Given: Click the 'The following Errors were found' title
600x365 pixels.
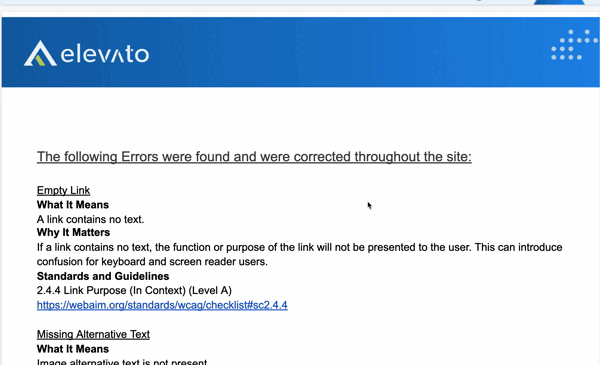Looking at the screenshot, I should pyautogui.click(x=254, y=156).
